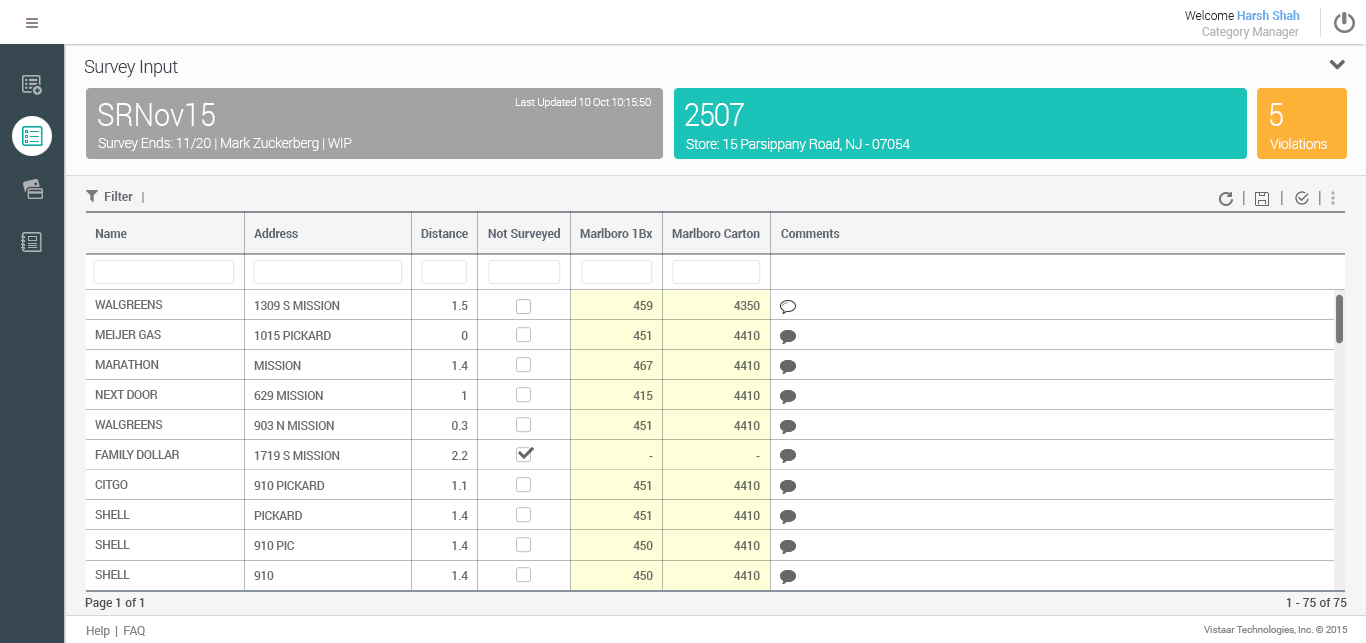Click the checkmark submit icon in toolbar
This screenshot has width=1366, height=643.
(x=1301, y=198)
